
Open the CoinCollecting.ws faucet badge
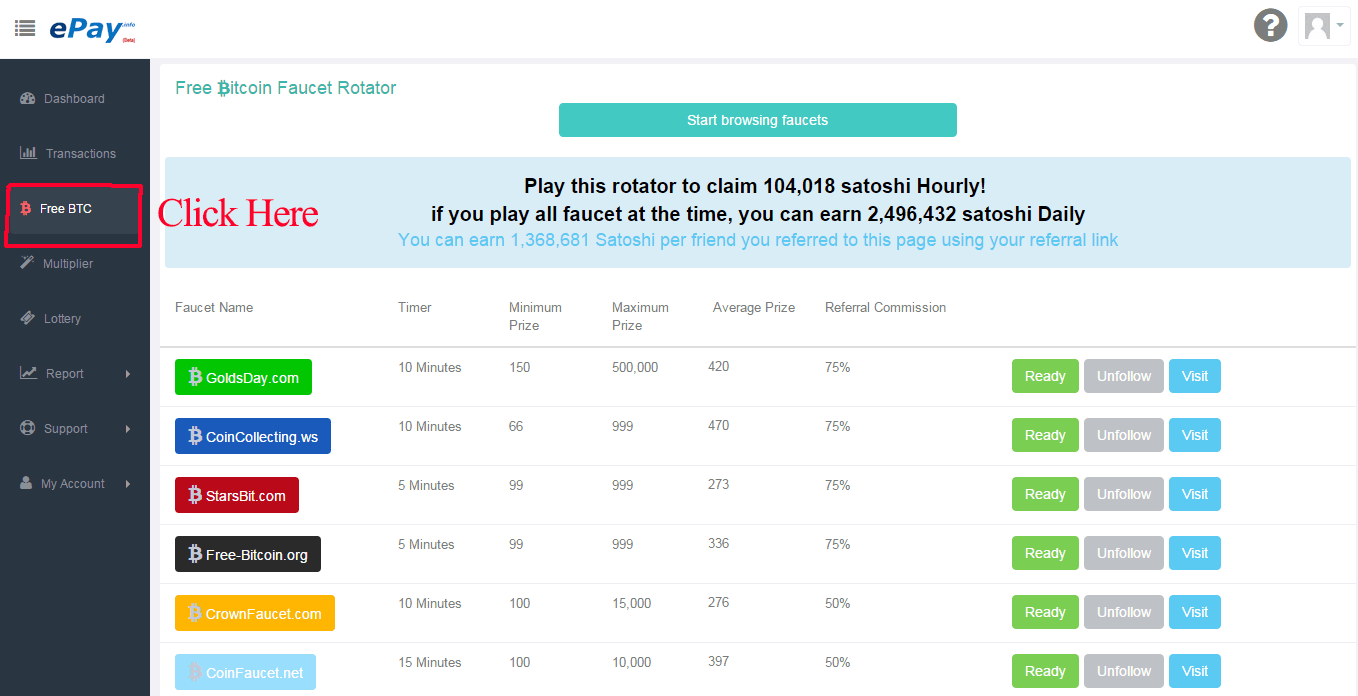253,436
